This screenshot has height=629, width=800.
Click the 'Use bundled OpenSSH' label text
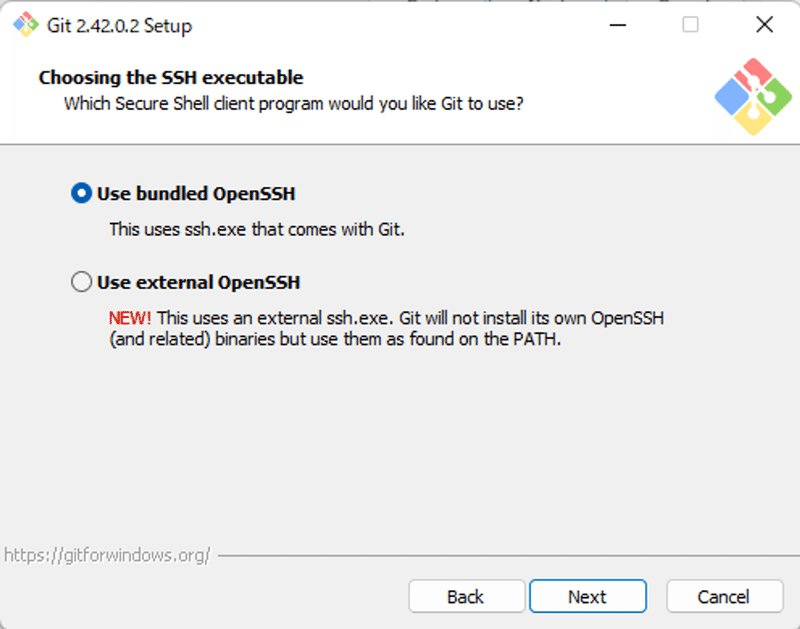pos(196,194)
